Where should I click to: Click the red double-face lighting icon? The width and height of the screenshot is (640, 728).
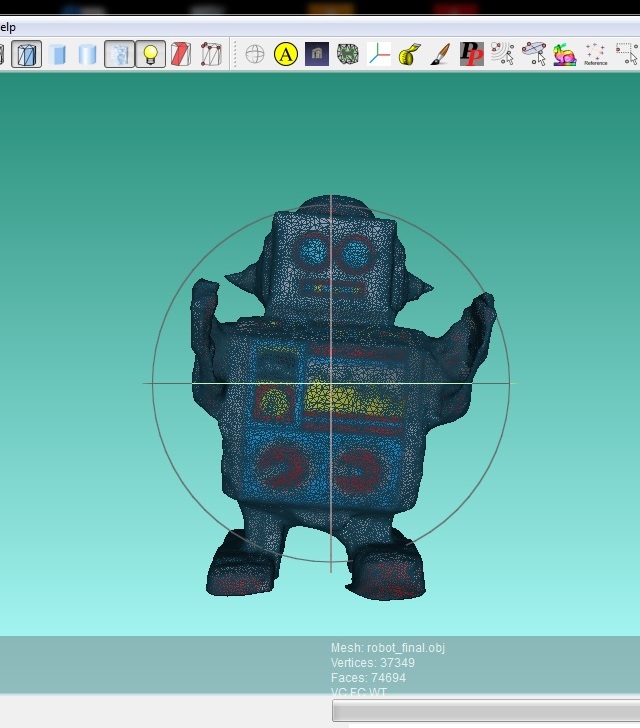(x=180, y=54)
